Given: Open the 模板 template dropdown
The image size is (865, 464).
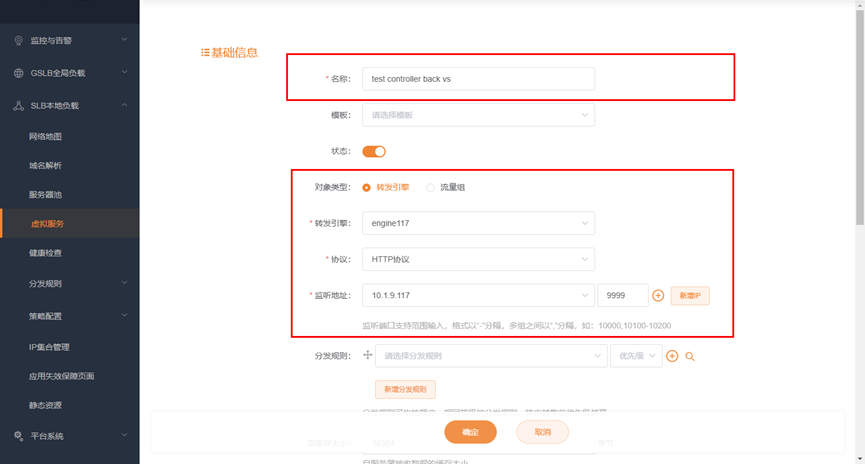Looking at the screenshot, I should pyautogui.click(x=478, y=115).
